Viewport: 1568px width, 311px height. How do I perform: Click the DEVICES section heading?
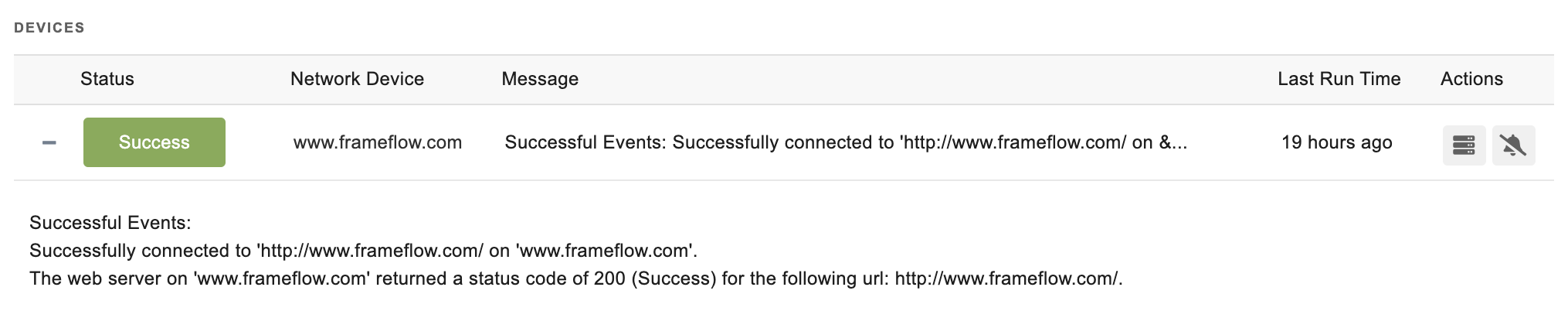pos(49,28)
